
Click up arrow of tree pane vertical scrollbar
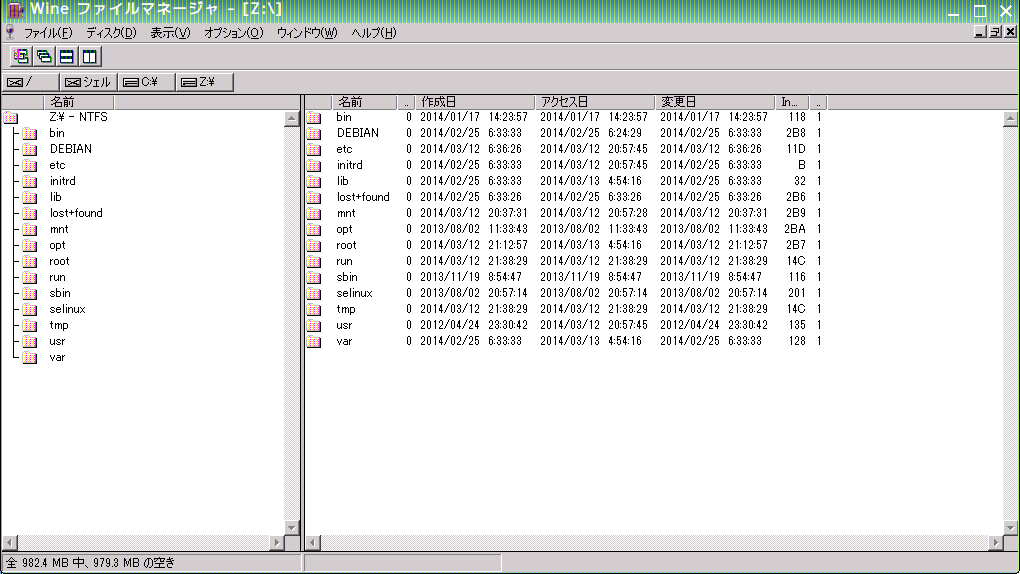tap(291, 118)
